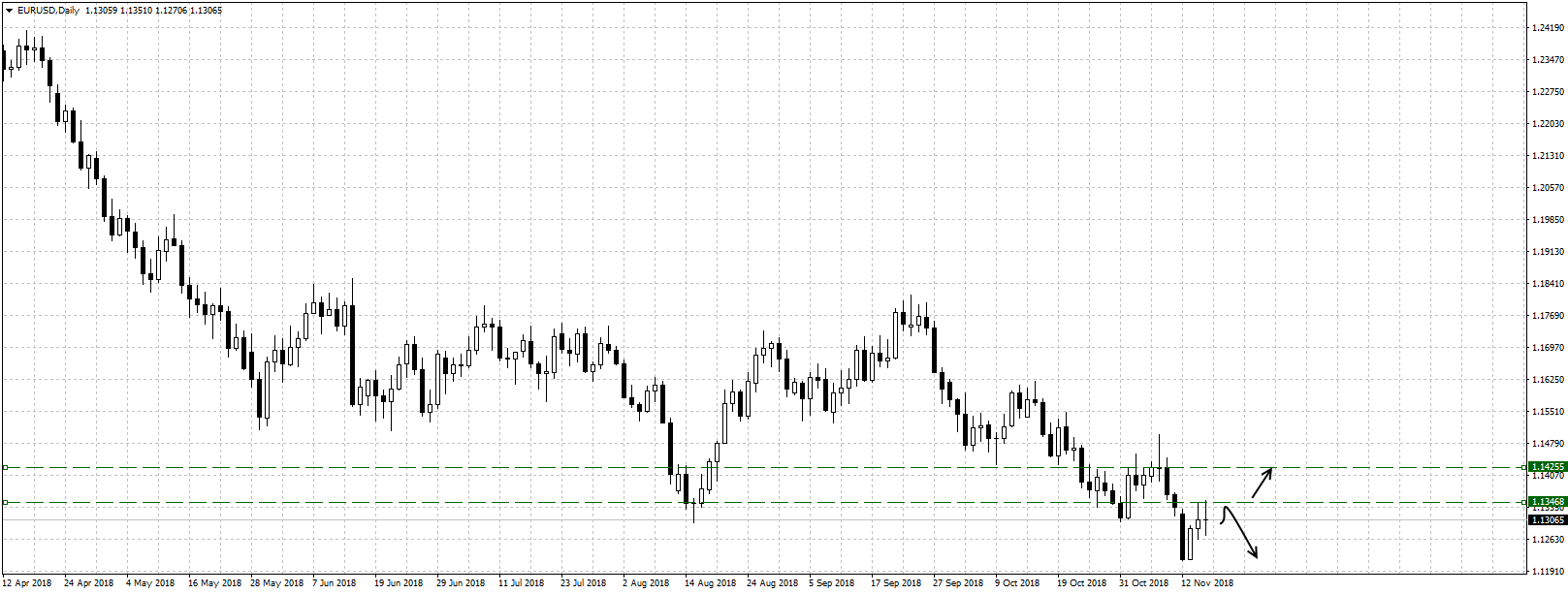The width and height of the screenshot is (1568, 594).
Task: Click the 14 Aug 2018 date label
Action: 709,583
